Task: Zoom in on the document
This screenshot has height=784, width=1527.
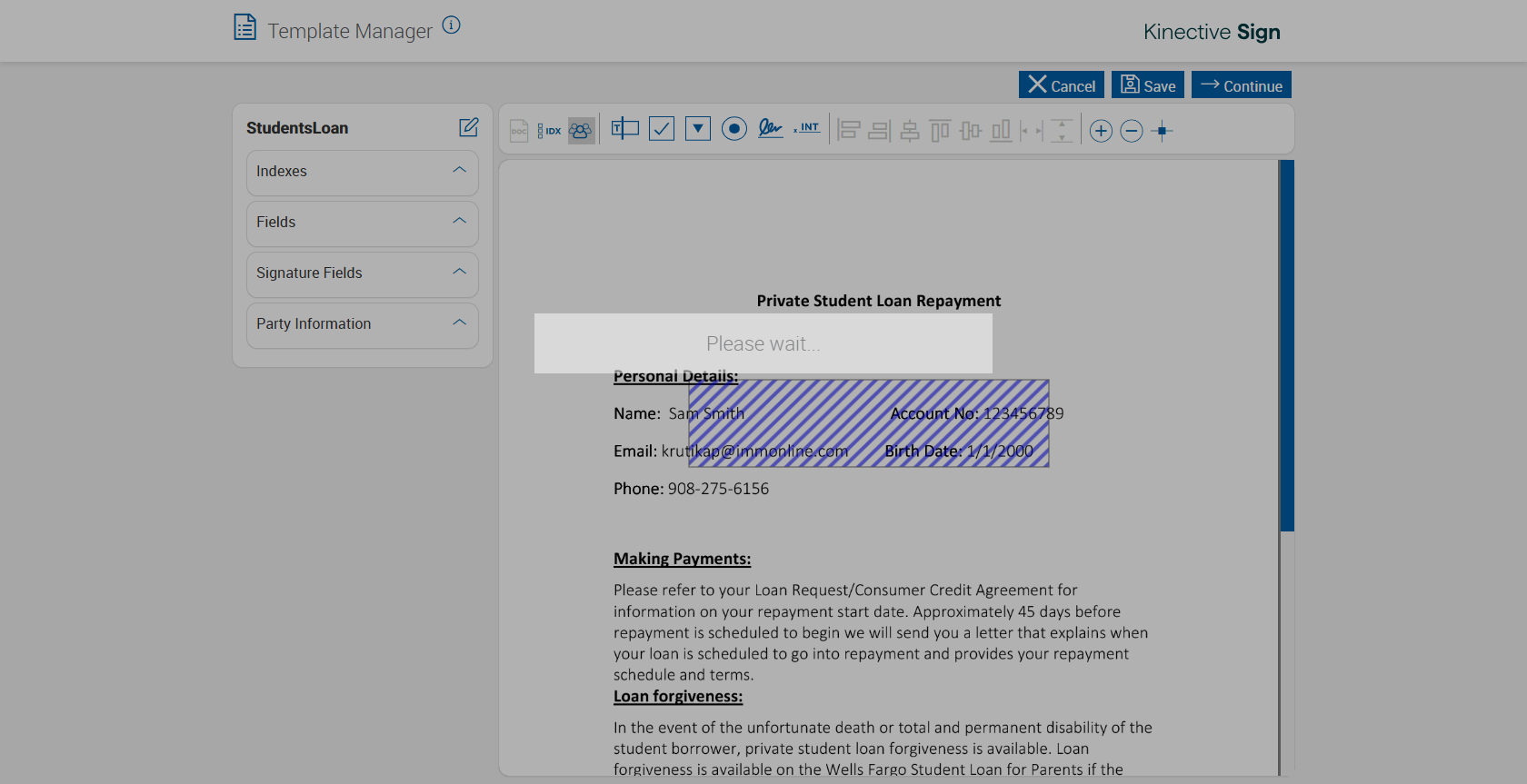Action: 1101,131
